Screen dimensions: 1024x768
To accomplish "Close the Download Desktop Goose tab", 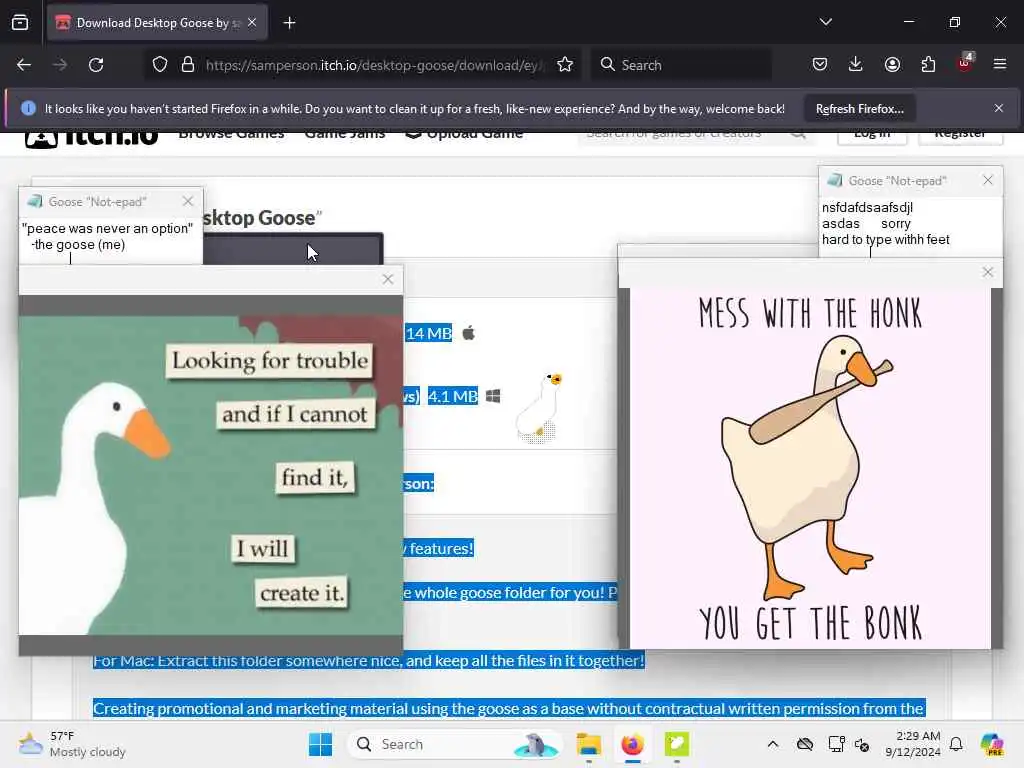I will click(x=252, y=23).
